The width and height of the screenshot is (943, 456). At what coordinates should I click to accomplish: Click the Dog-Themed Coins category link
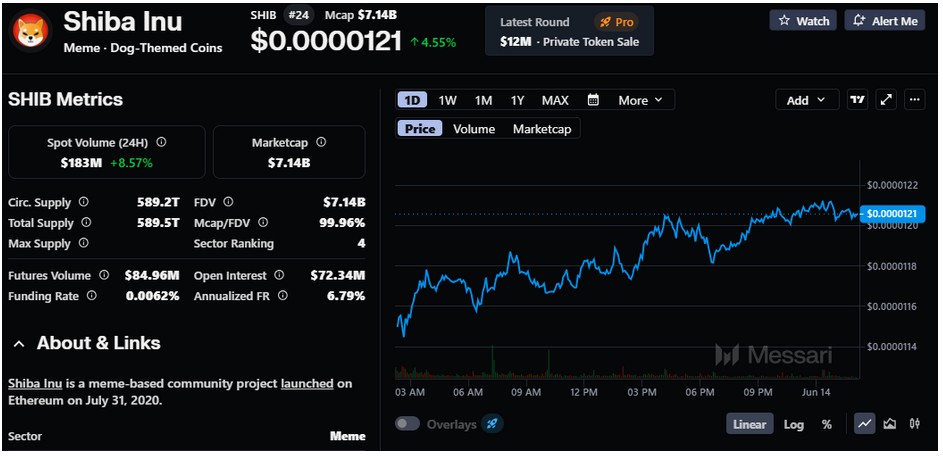(167, 48)
